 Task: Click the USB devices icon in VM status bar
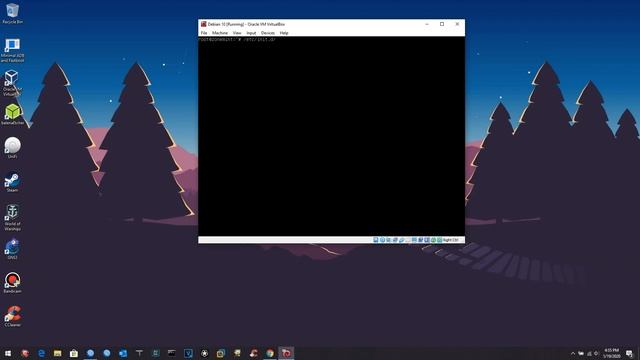402,240
